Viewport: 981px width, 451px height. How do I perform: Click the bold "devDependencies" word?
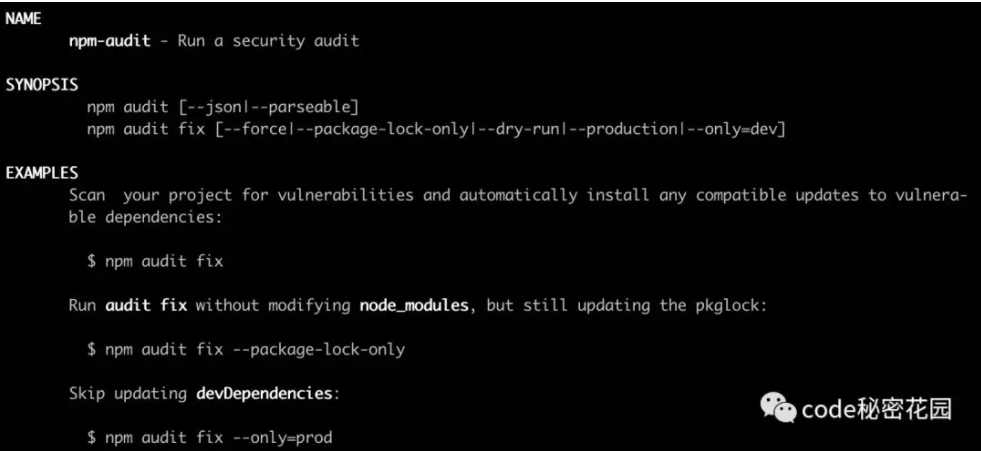(x=264, y=393)
